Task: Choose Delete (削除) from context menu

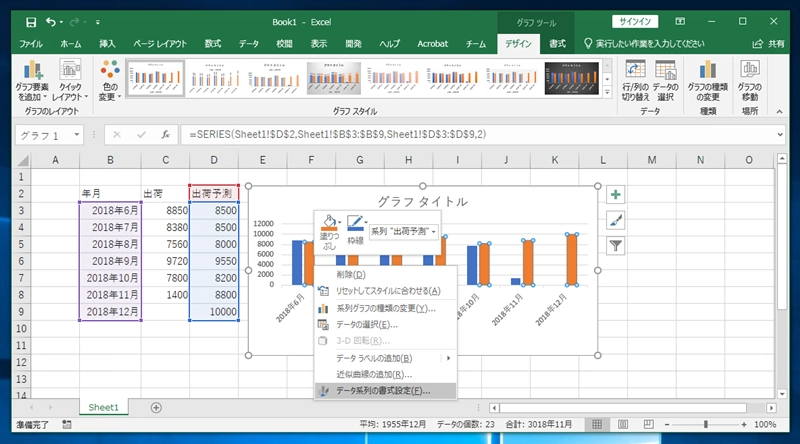Action: pos(385,275)
